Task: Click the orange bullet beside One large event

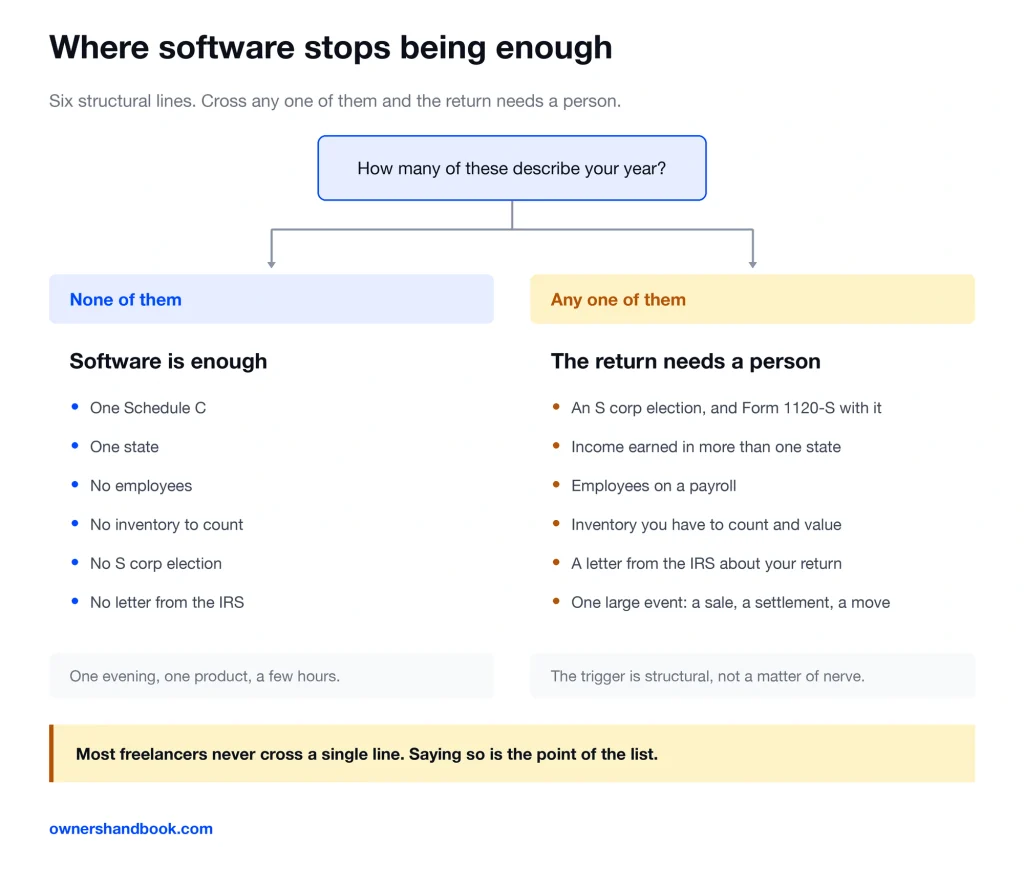Action: click(x=556, y=601)
